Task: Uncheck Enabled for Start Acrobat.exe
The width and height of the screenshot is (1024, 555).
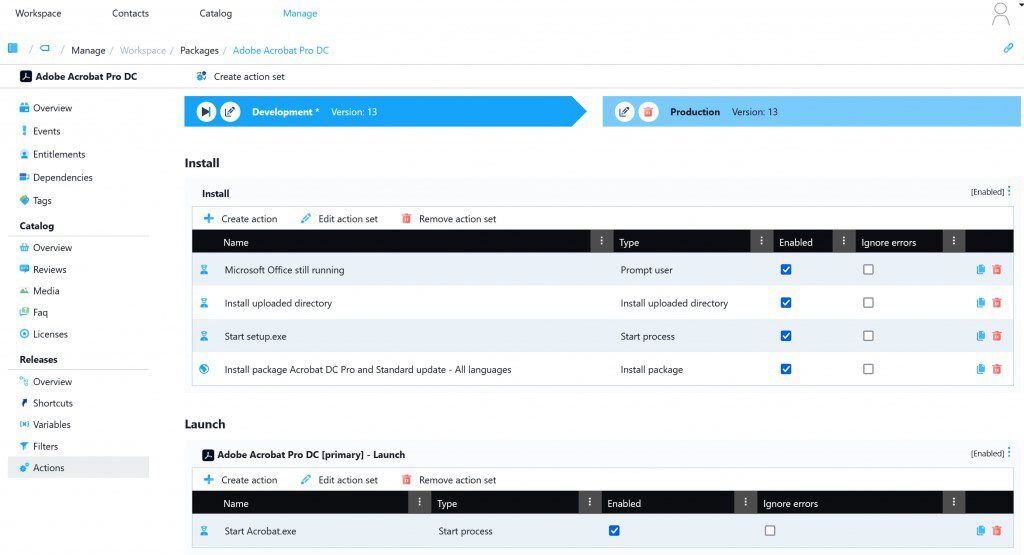Action: (614, 530)
